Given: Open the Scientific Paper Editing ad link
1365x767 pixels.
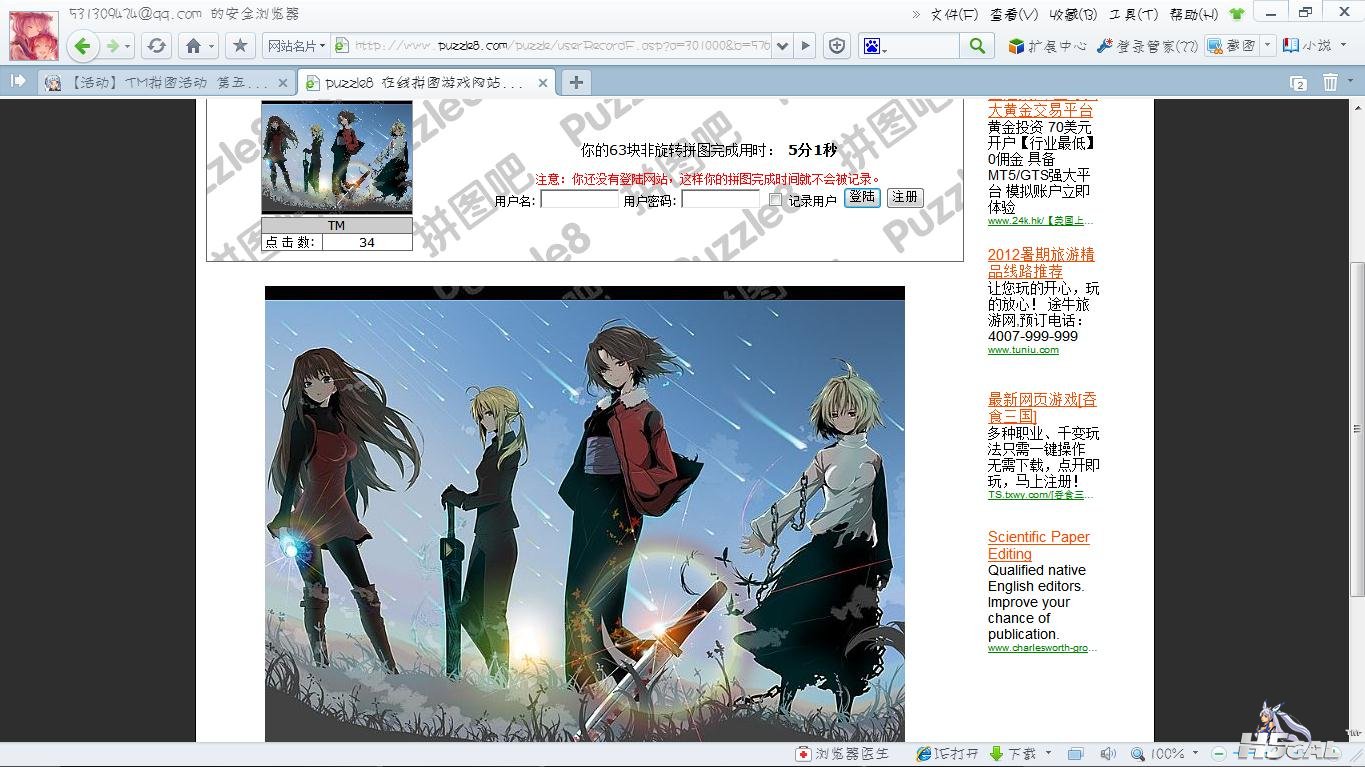Looking at the screenshot, I should tap(1038, 545).
